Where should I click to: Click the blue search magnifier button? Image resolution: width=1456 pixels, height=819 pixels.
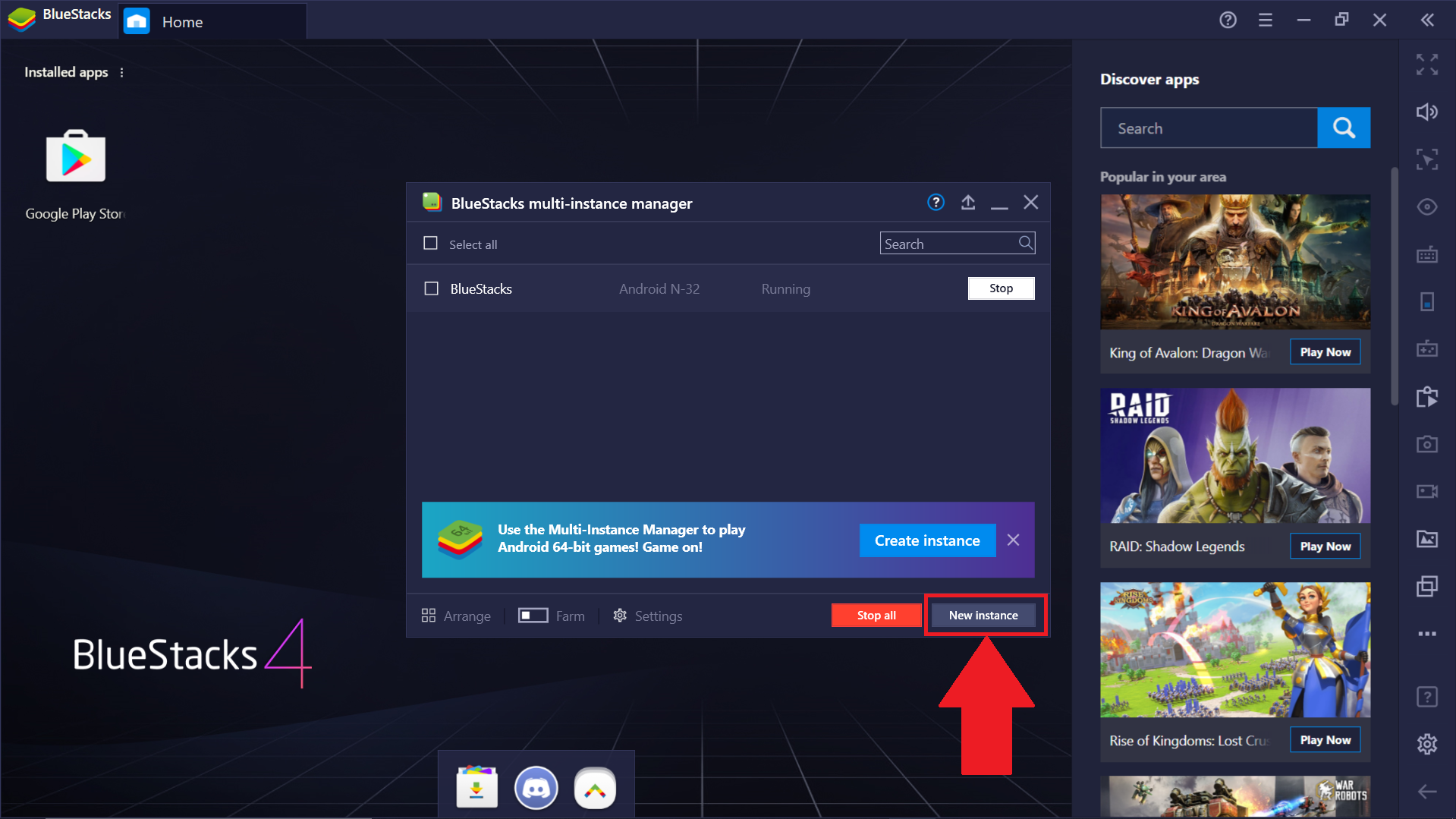tap(1344, 128)
